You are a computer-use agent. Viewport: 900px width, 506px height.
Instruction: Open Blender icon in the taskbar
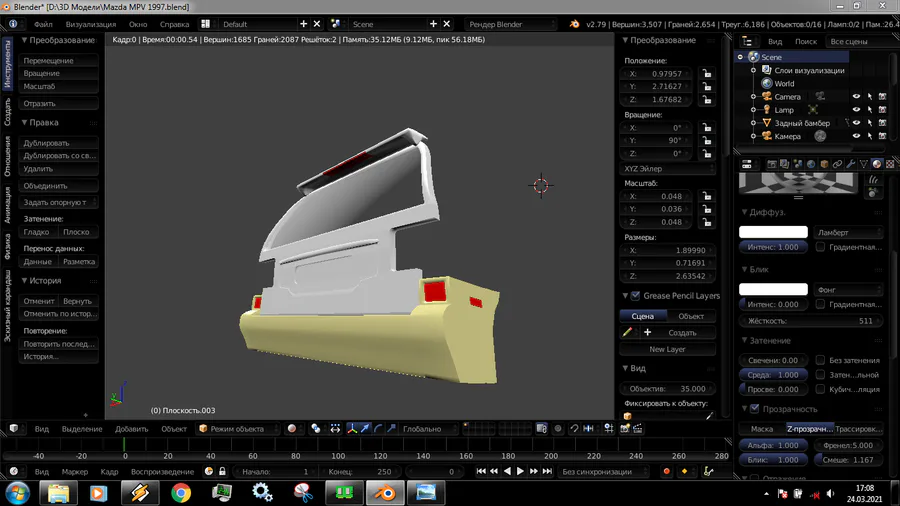click(x=385, y=493)
